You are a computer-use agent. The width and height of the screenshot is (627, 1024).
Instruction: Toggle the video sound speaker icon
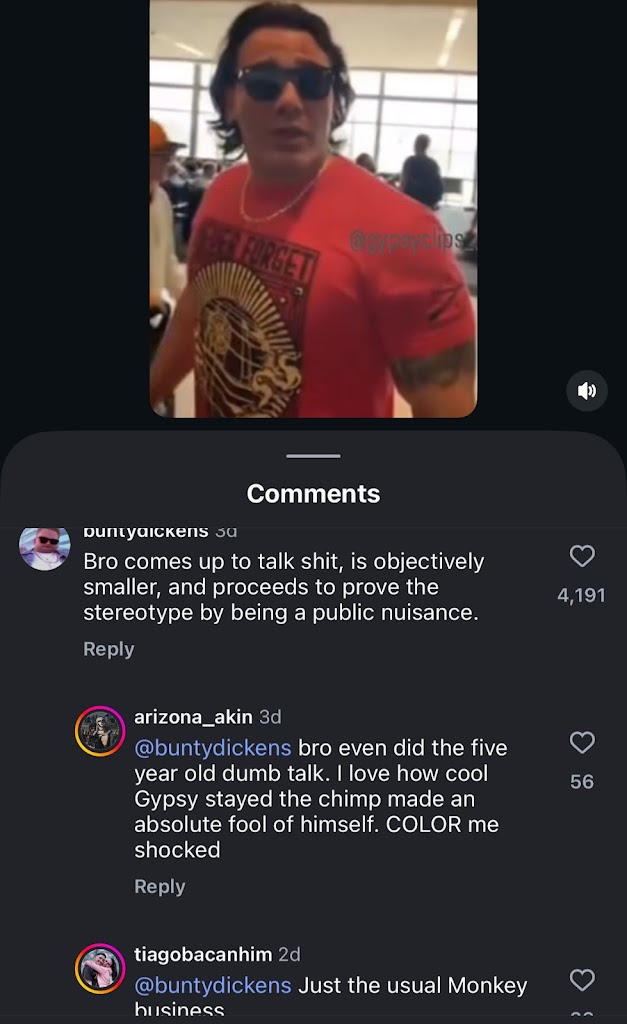(x=587, y=390)
